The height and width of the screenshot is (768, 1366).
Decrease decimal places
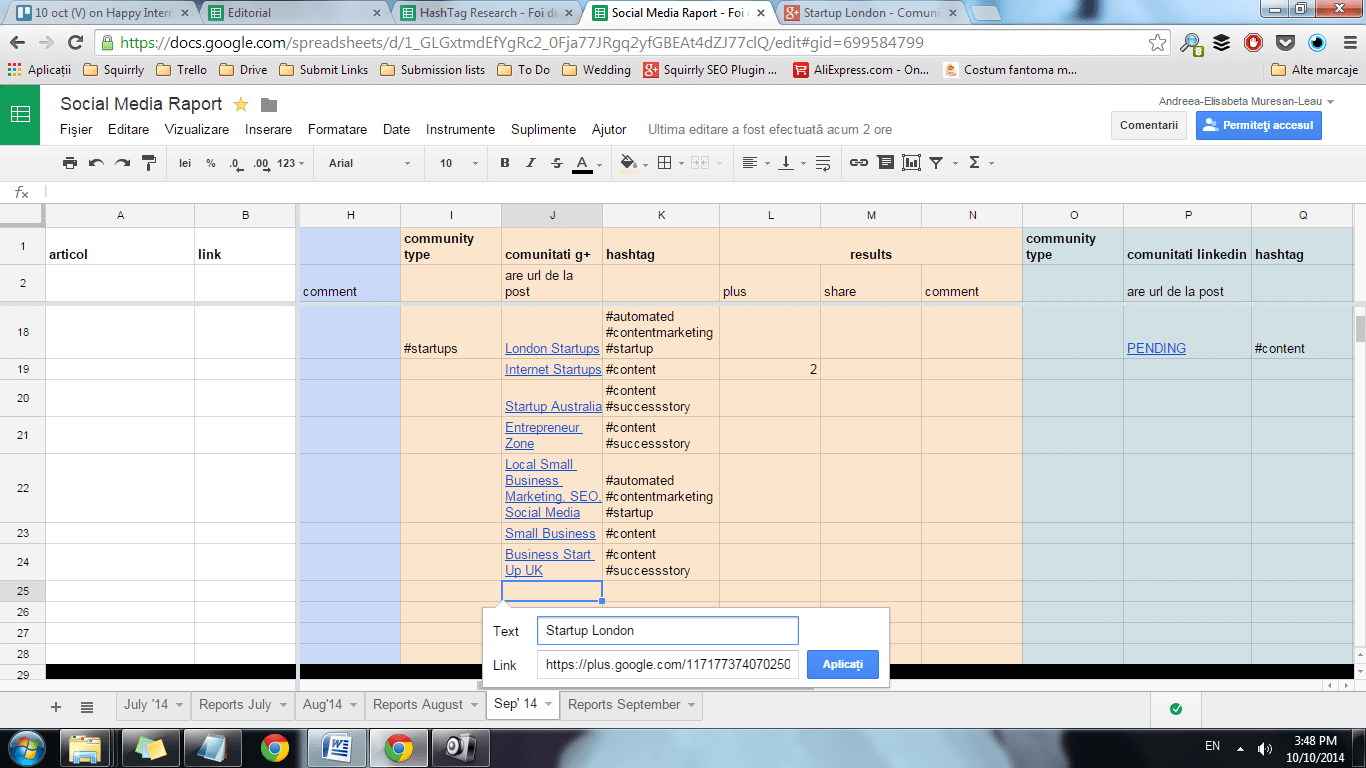coord(235,163)
